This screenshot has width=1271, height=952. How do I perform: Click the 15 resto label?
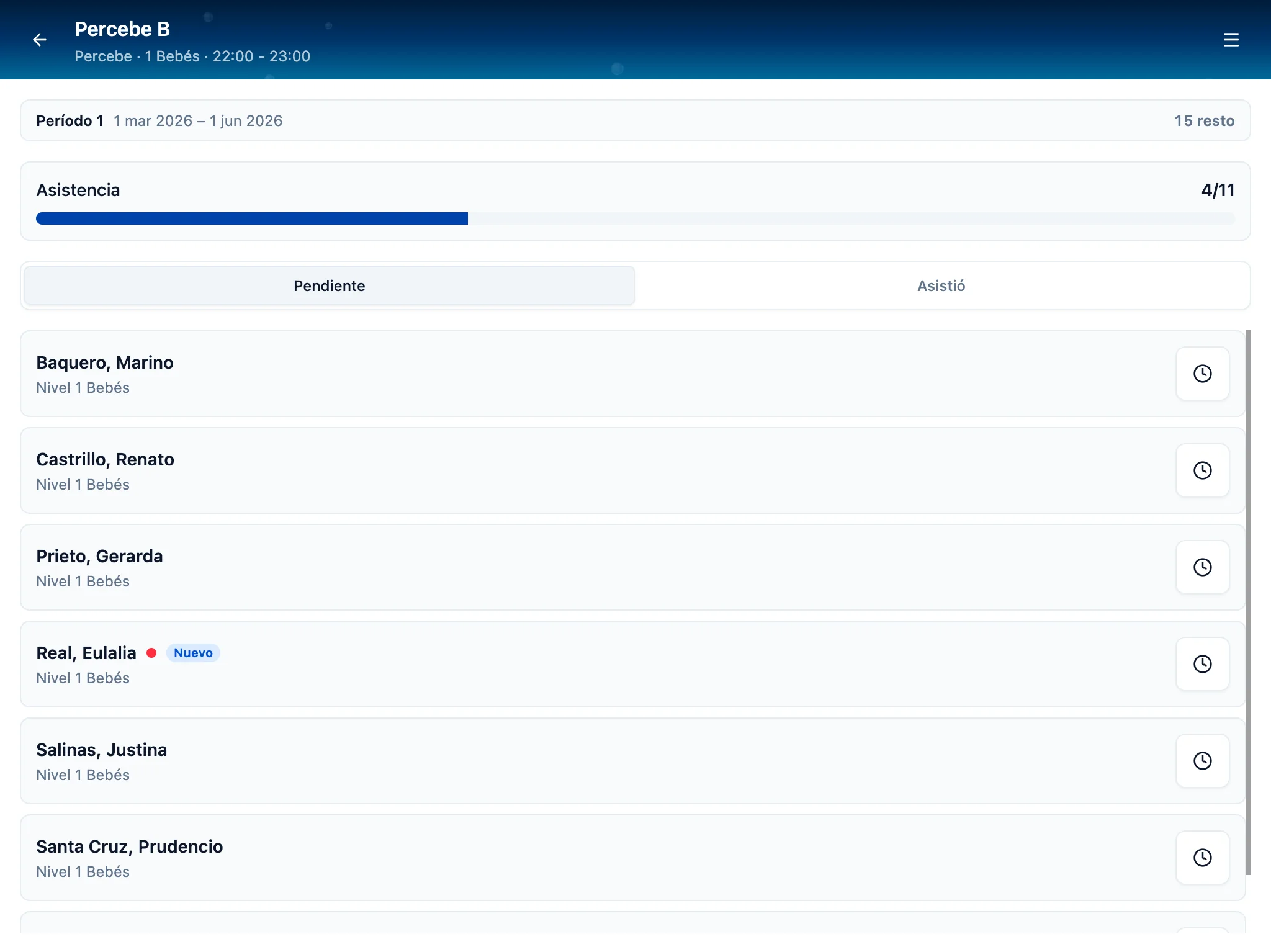pos(1203,121)
